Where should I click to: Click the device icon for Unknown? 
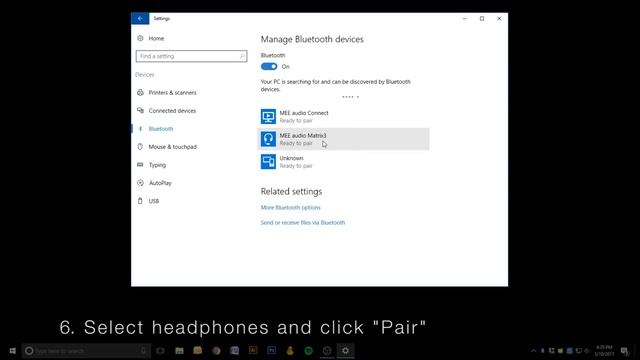[x=268, y=162]
